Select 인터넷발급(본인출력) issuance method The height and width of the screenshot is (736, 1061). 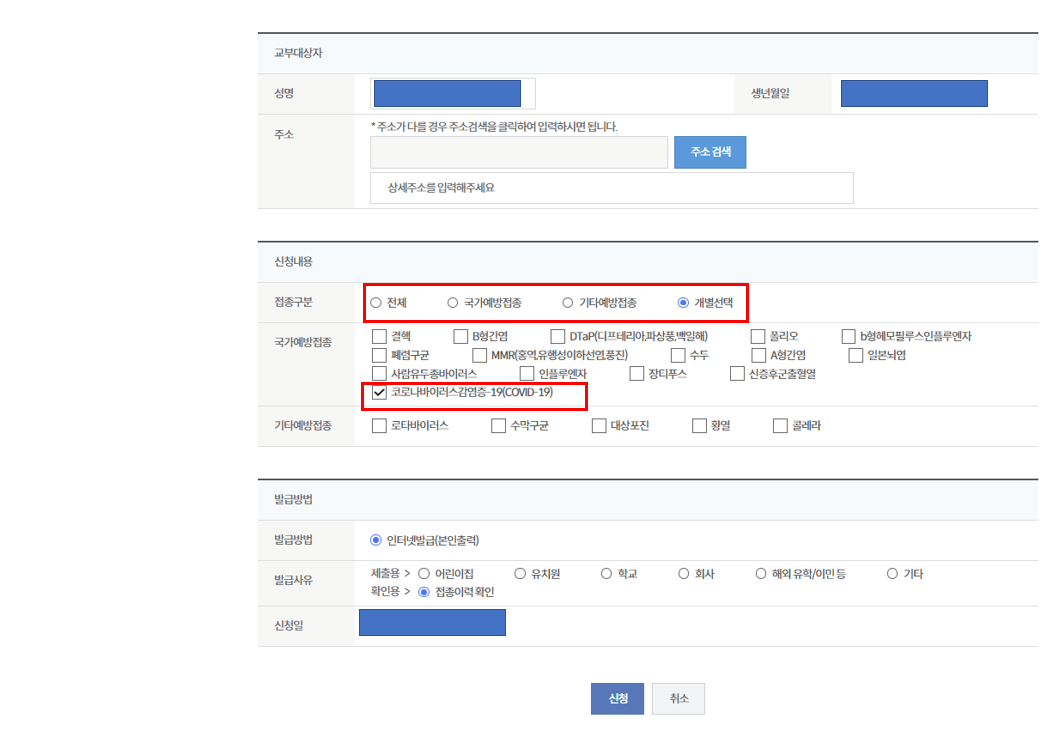(376, 540)
